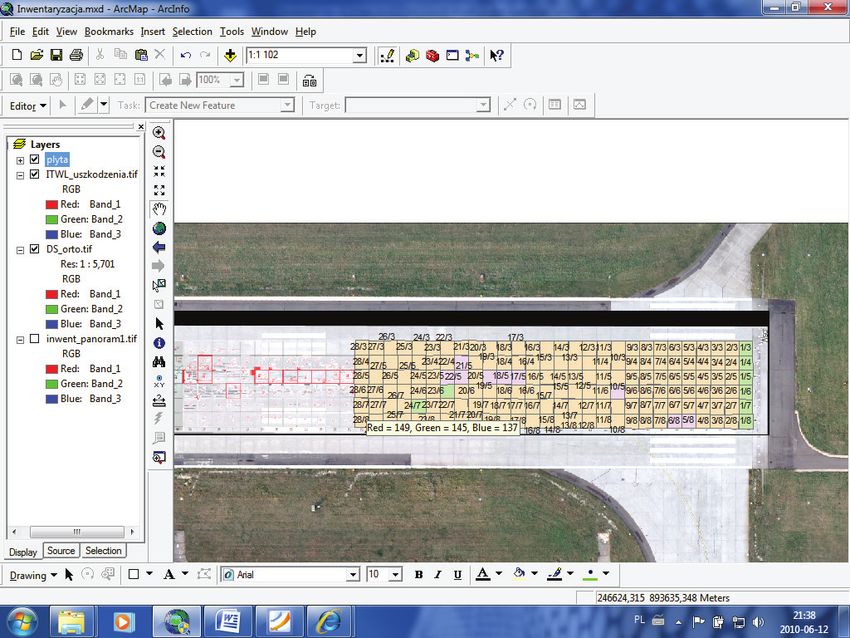Open the Find binoculars tool
The image size is (850, 638).
159,362
